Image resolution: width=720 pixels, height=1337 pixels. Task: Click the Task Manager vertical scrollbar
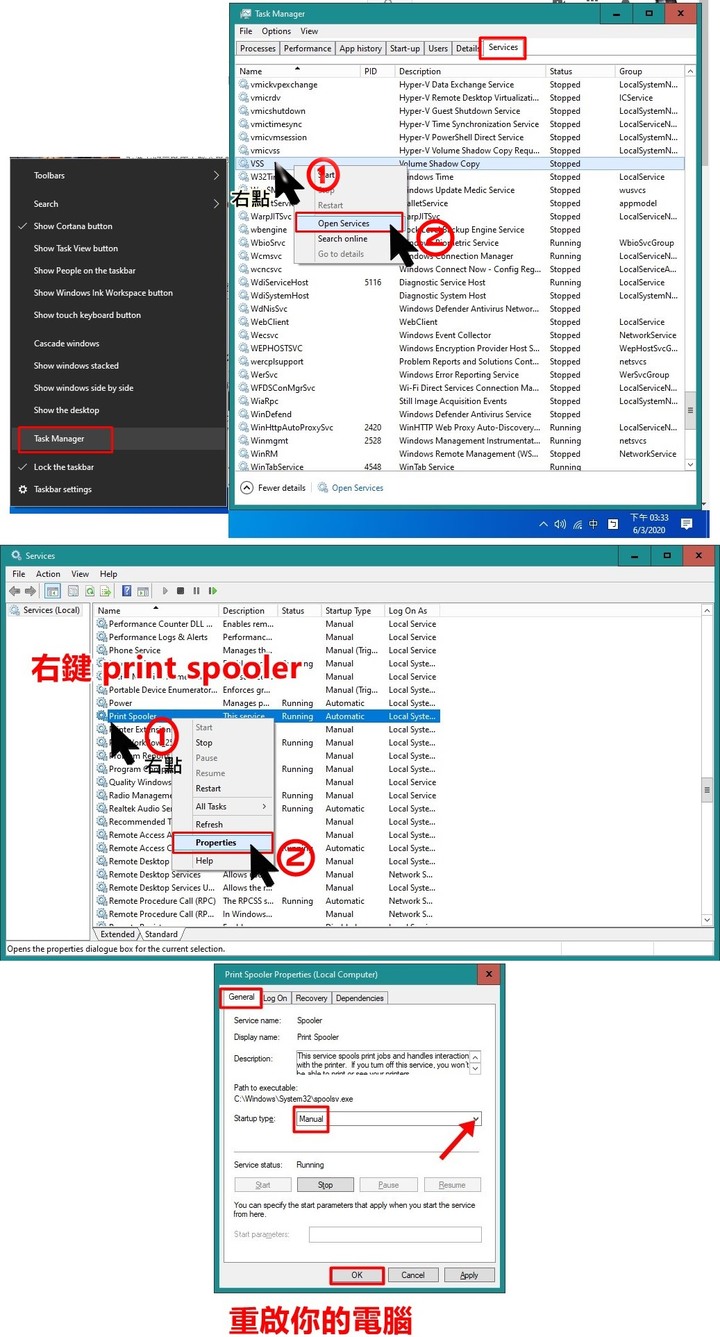coord(689,270)
